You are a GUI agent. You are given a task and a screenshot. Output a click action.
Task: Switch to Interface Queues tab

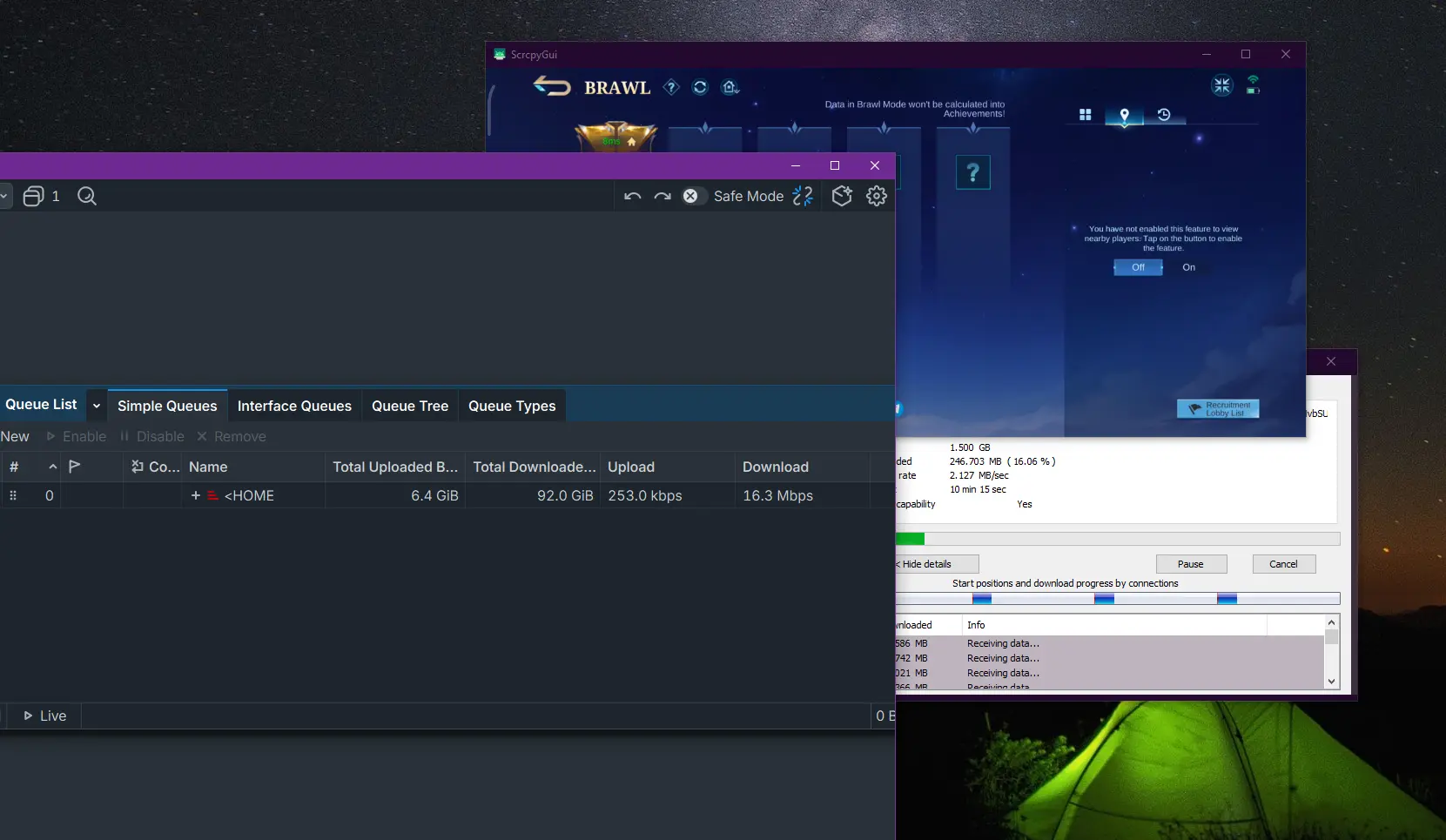[x=294, y=406]
